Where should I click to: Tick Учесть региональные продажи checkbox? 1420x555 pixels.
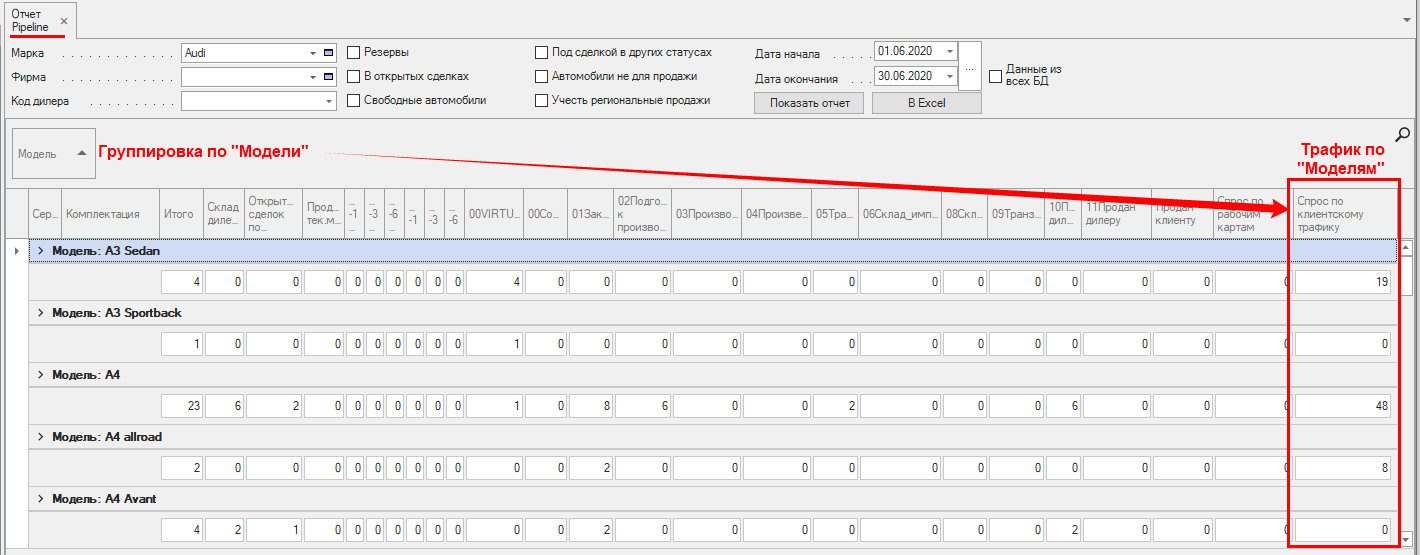(x=542, y=100)
